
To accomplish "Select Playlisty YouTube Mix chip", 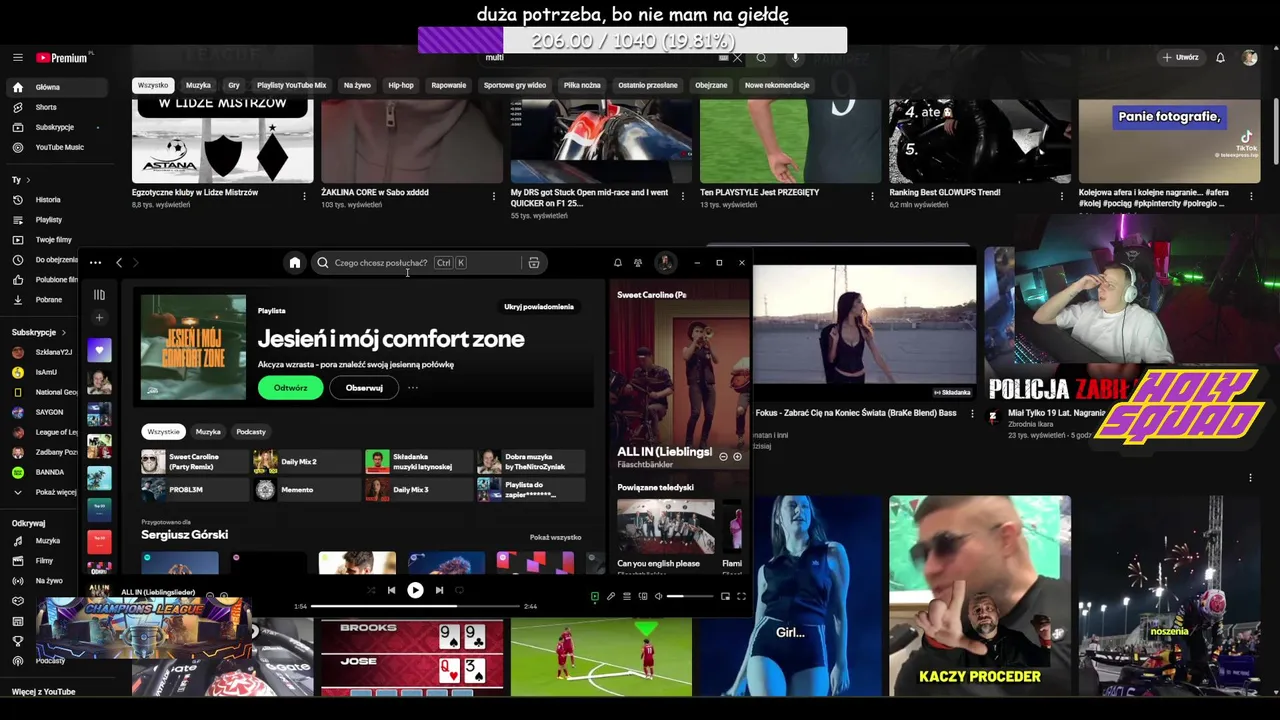I will 291,85.
